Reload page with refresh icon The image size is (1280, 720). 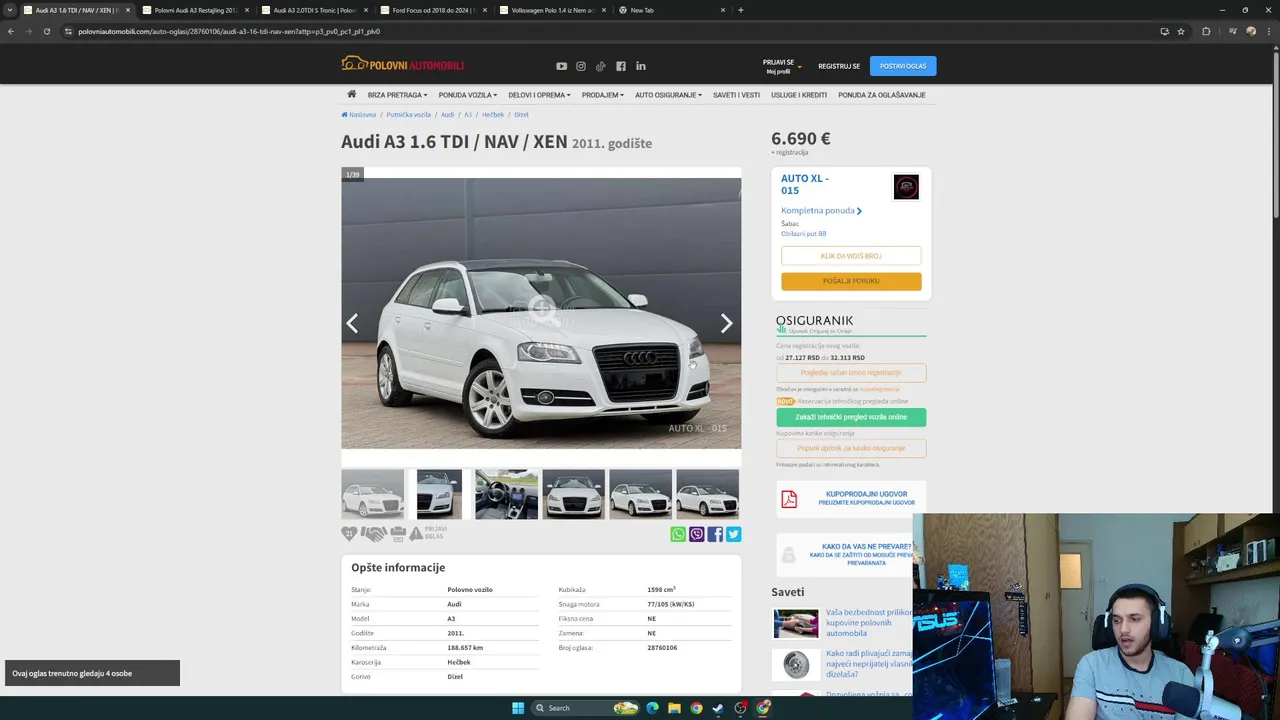click(46, 31)
